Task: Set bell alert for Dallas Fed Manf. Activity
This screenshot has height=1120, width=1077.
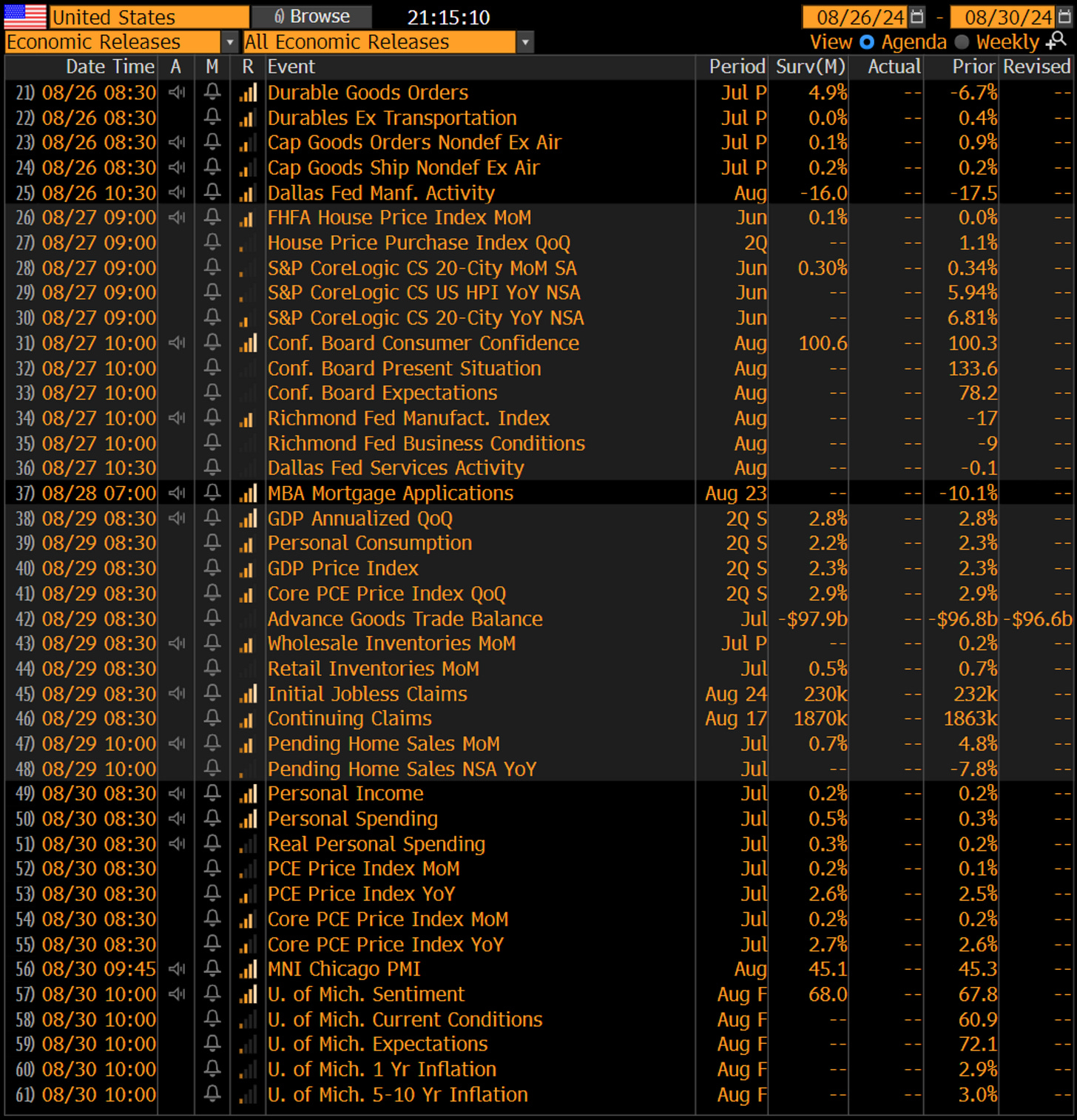Action: click(212, 192)
